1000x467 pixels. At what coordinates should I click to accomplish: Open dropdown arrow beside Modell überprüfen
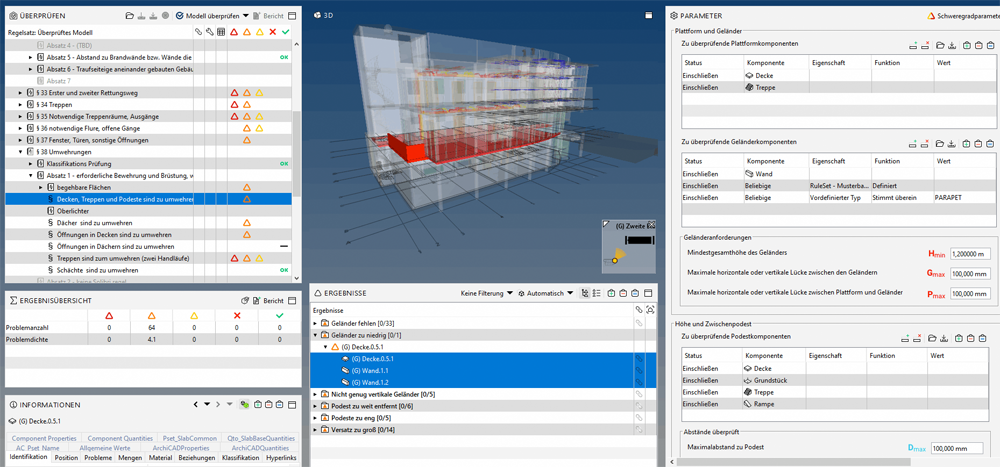coord(244,16)
